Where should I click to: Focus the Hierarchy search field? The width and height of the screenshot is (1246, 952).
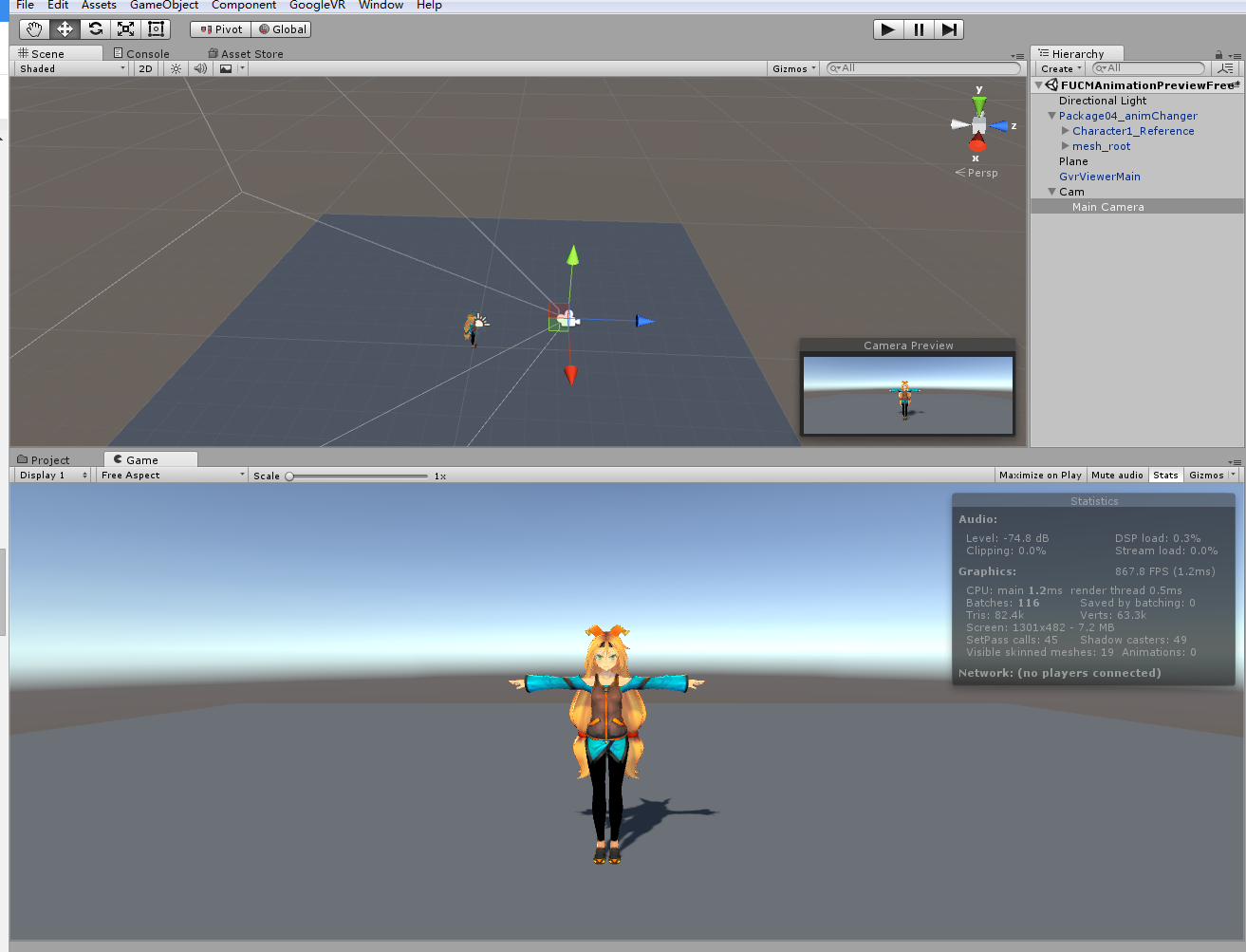pyautogui.click(x=1148, y=68)
